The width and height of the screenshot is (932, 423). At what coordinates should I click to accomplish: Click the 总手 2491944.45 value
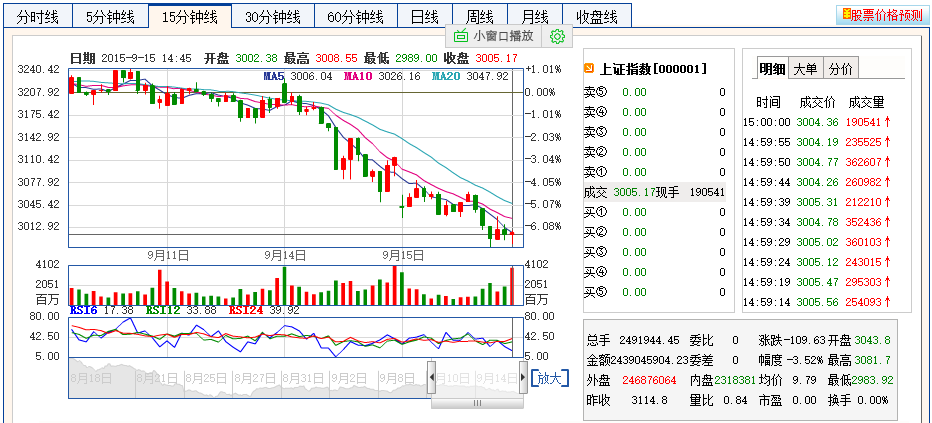(x=649, y=340)
